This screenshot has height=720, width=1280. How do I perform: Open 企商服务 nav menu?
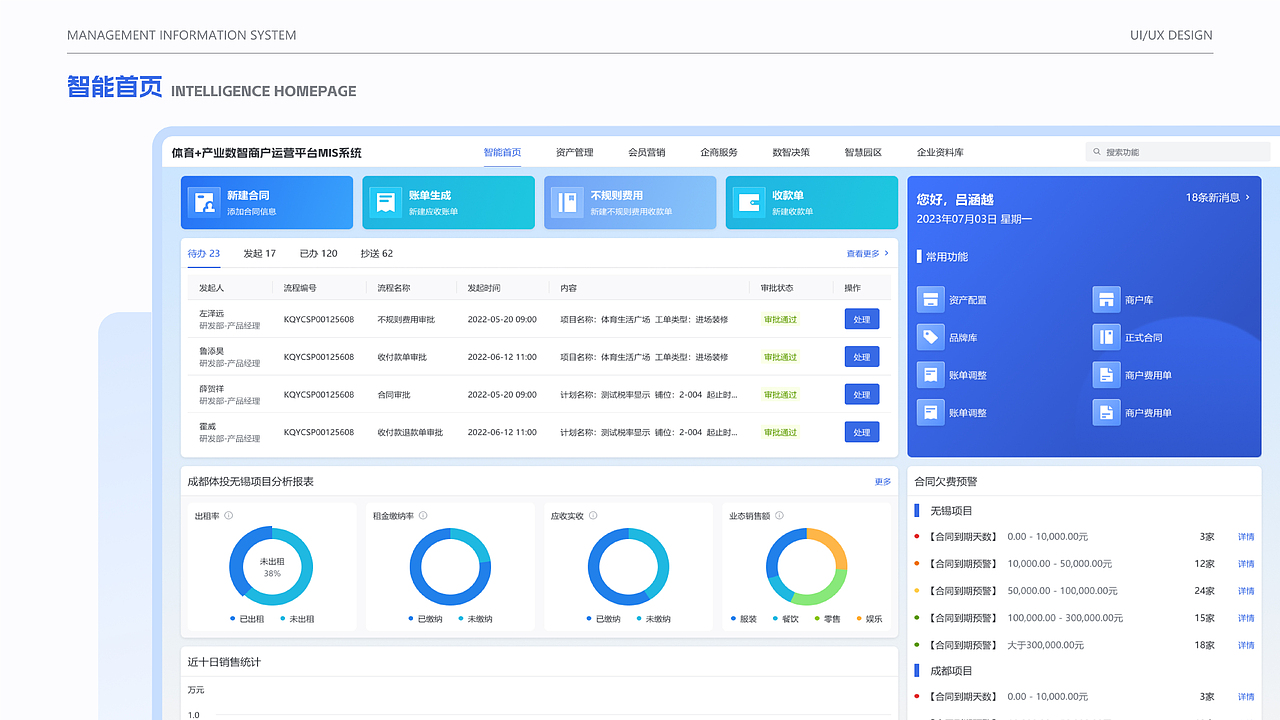(719, 153)
